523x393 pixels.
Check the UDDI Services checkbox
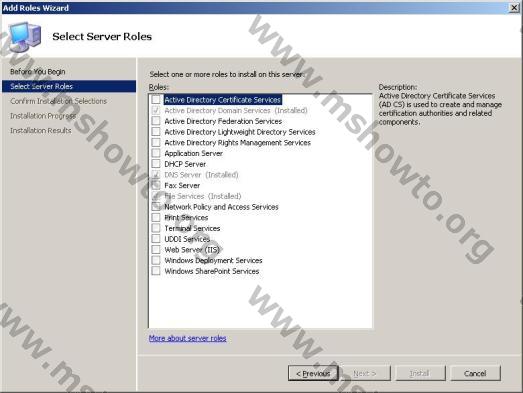156,239
